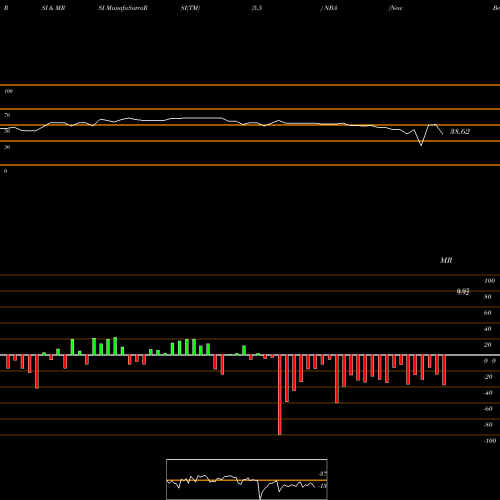This screenshot has width=500, height=500.
Task: Click the "SI(TM)" header text
Action: pyautogui.click(x=190, y=8)
